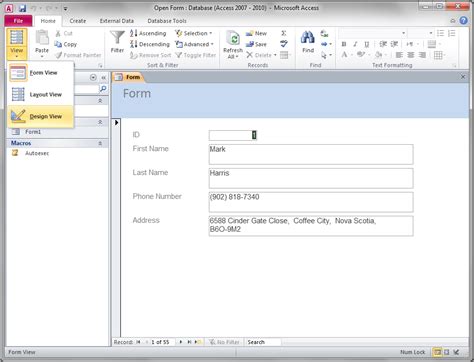
Task: Click the No Filter indicator button
Action: (x=225, y=342)
